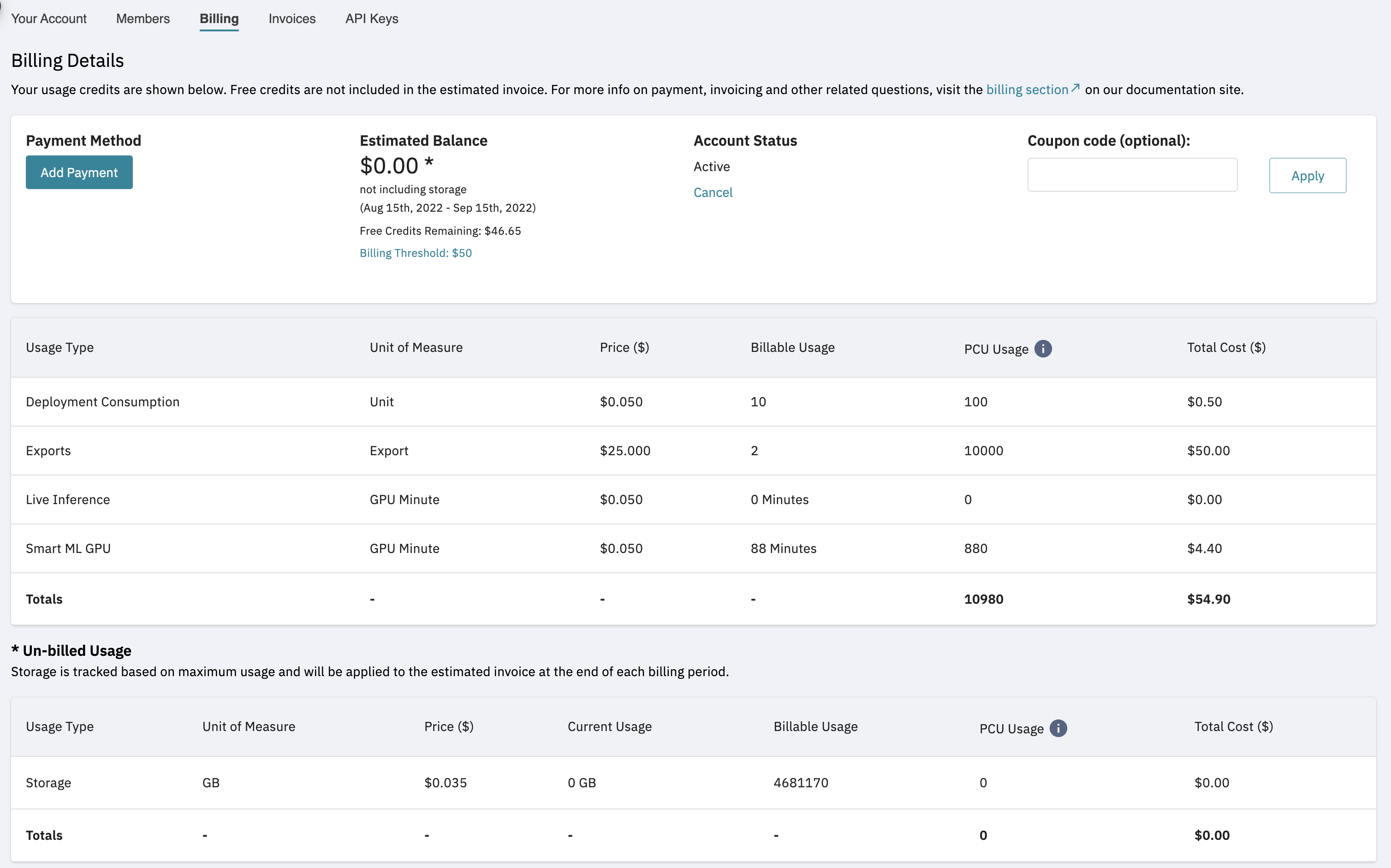Select the Smart ML GPU row label
1391x868 pixels.
[68, 548]
